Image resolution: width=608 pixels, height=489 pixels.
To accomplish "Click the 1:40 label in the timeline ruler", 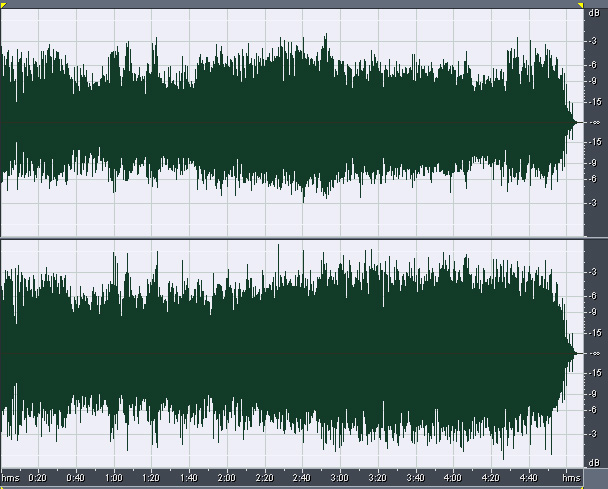I will pos(188,477).
